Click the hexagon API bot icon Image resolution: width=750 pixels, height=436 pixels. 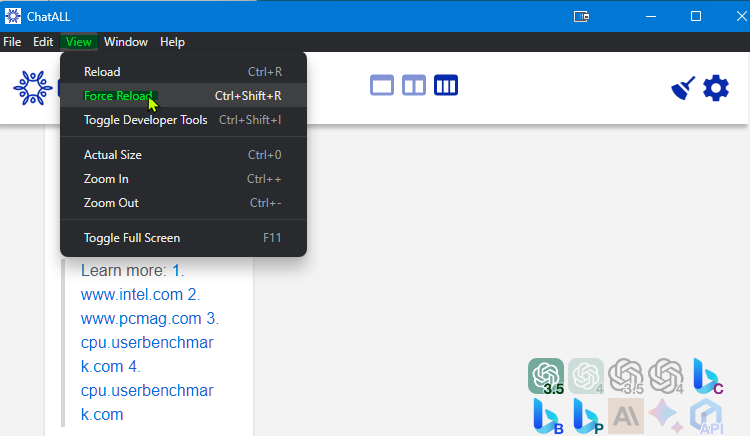pyautogui.click(x=706, y=416)
